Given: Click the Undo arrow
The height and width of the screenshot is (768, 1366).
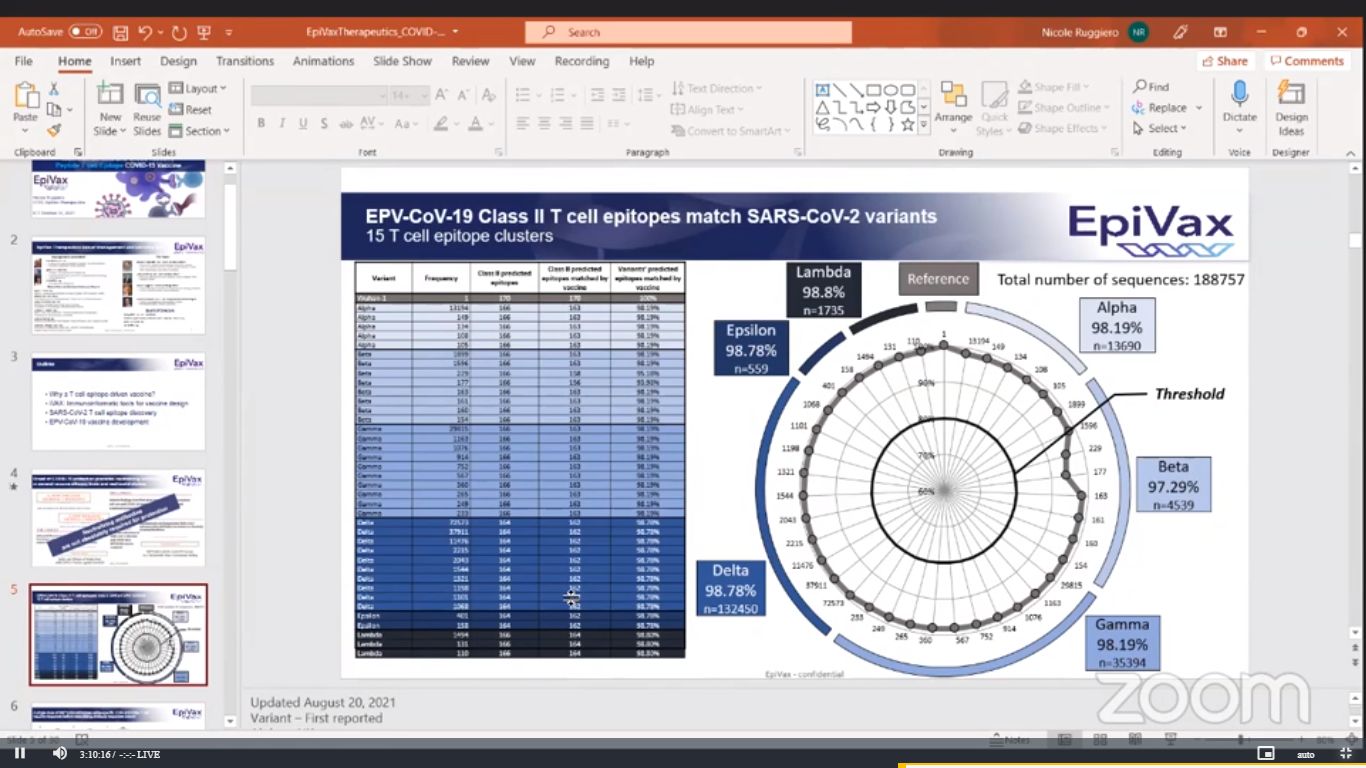Looking at the screenshot, I should tap(146, 32).
